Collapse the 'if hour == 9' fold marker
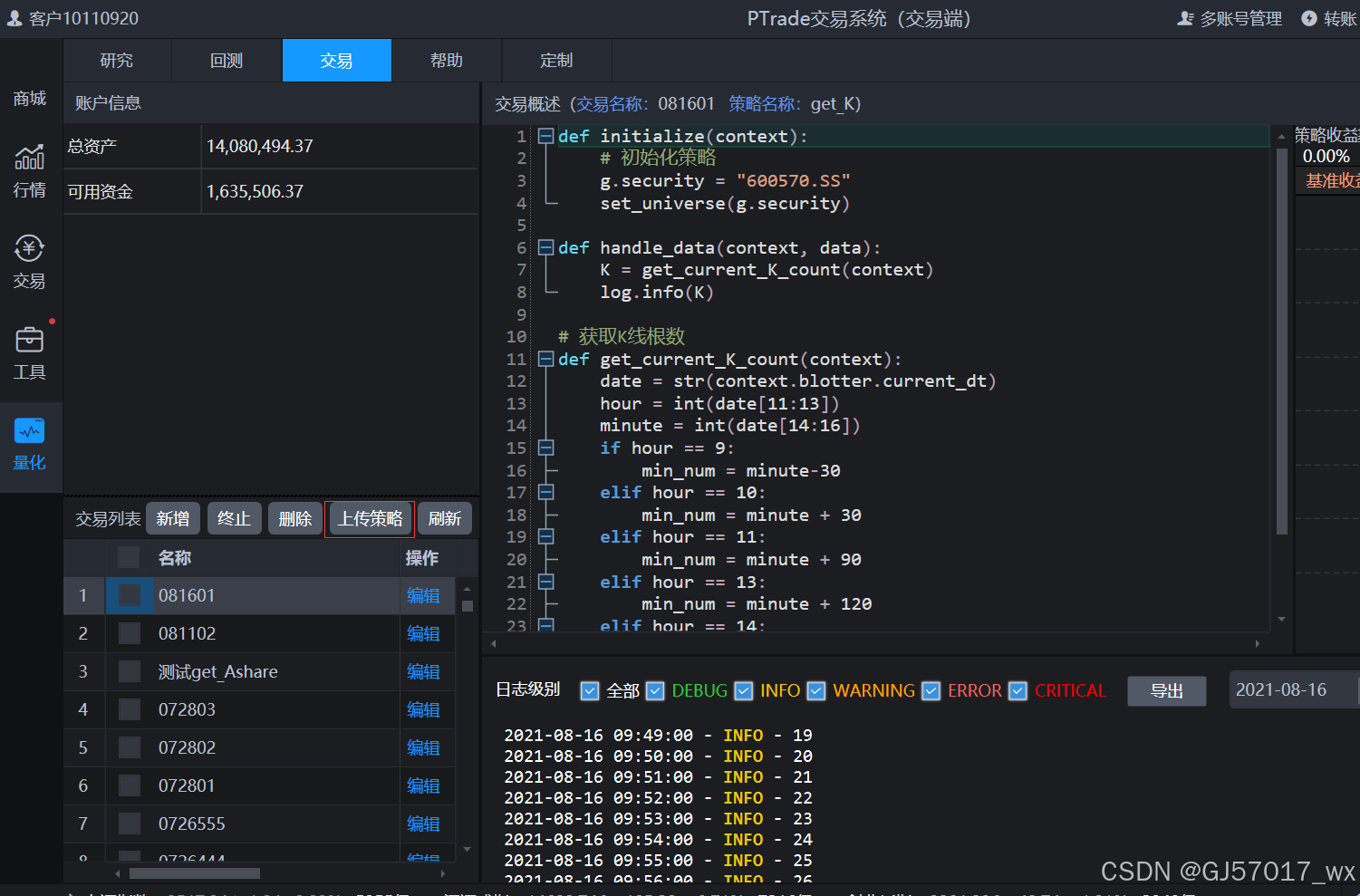The width and height of the screenshot is (1360, 896). 546,448
